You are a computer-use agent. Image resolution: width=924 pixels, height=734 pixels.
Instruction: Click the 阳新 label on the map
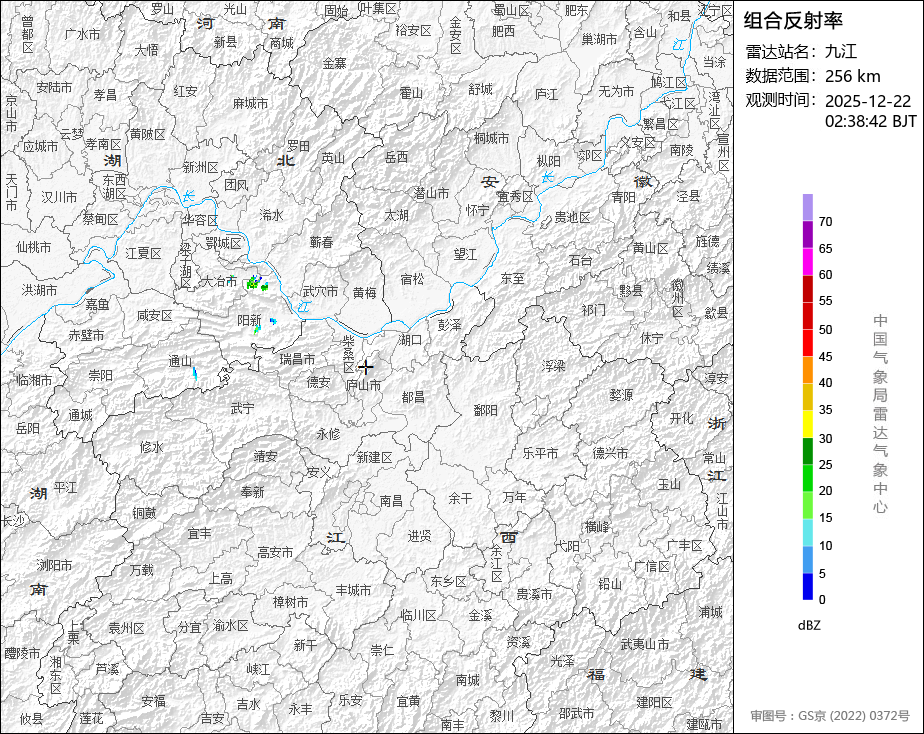[x=249, y=320]
